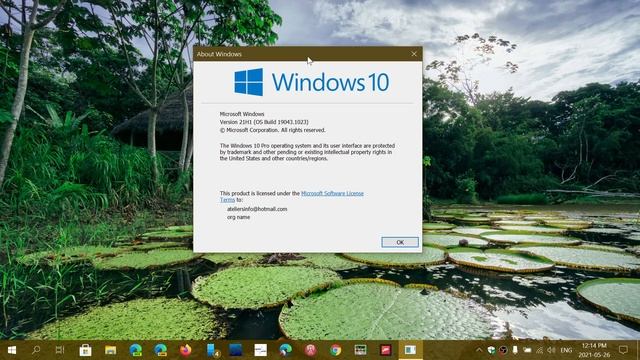
Task: Launch Microsoft Store from taskbar
Action: pyautogui.click(x=85, y=350)
